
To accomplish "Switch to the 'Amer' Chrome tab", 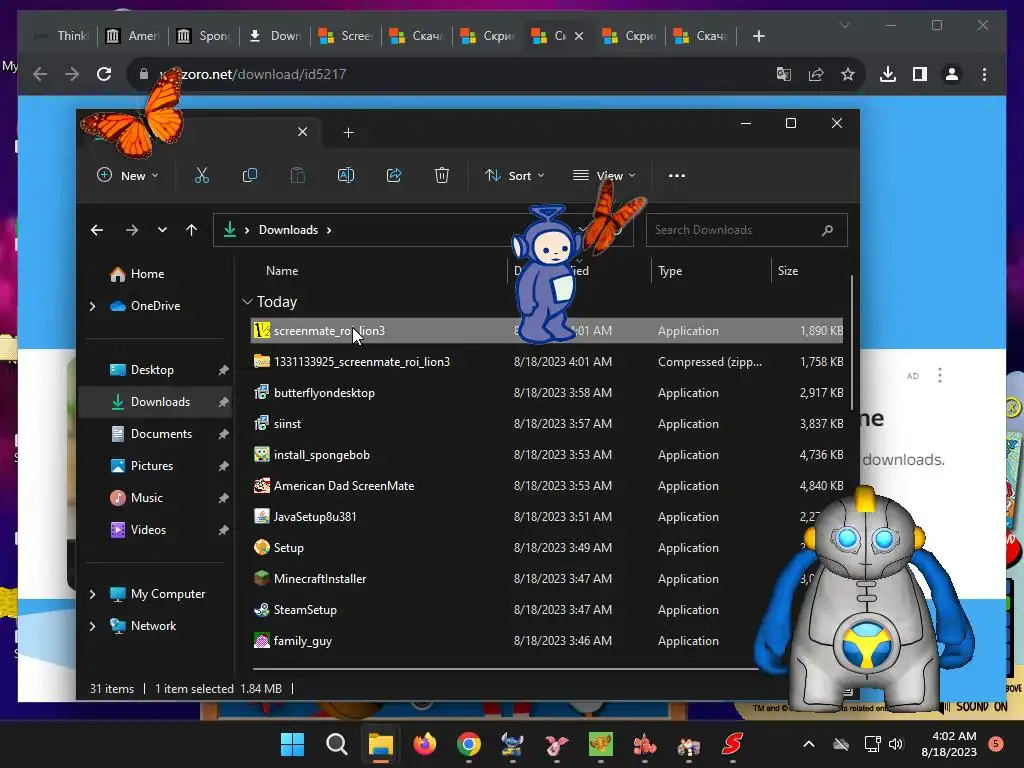I will [x=133, y=36].
